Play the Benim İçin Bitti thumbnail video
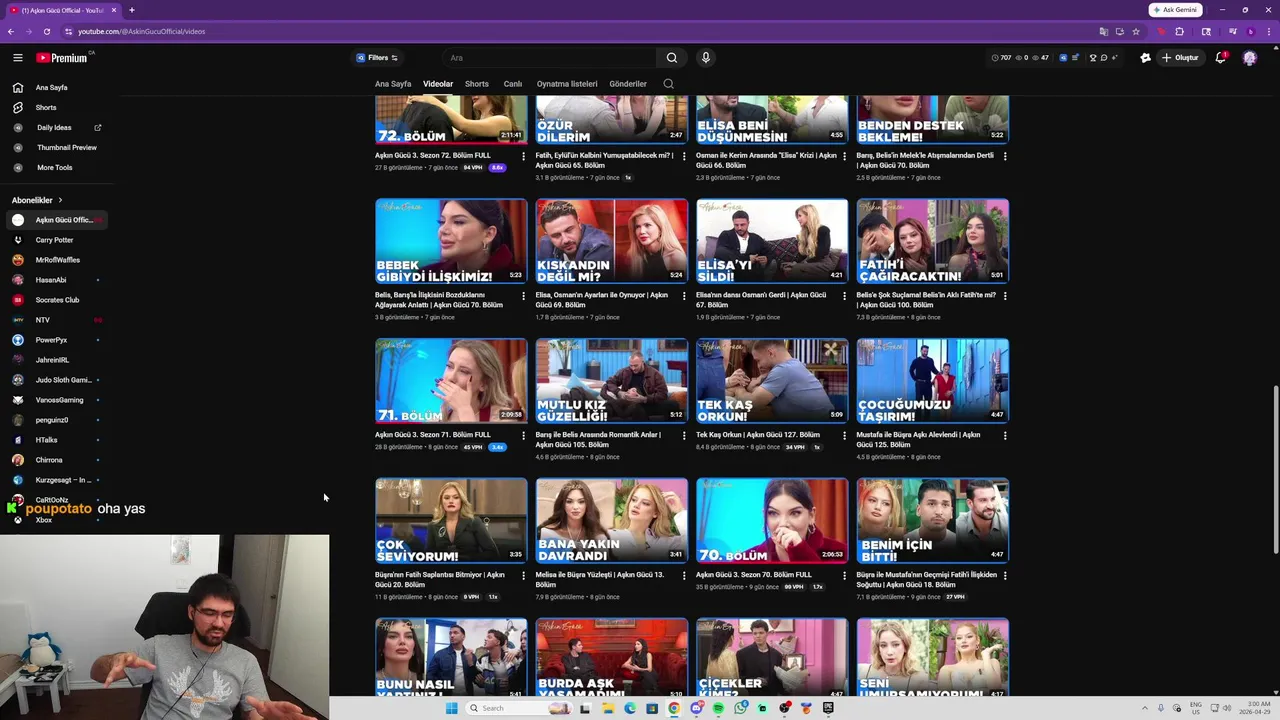Screen dimensions: 1280x720 (932, 521)
